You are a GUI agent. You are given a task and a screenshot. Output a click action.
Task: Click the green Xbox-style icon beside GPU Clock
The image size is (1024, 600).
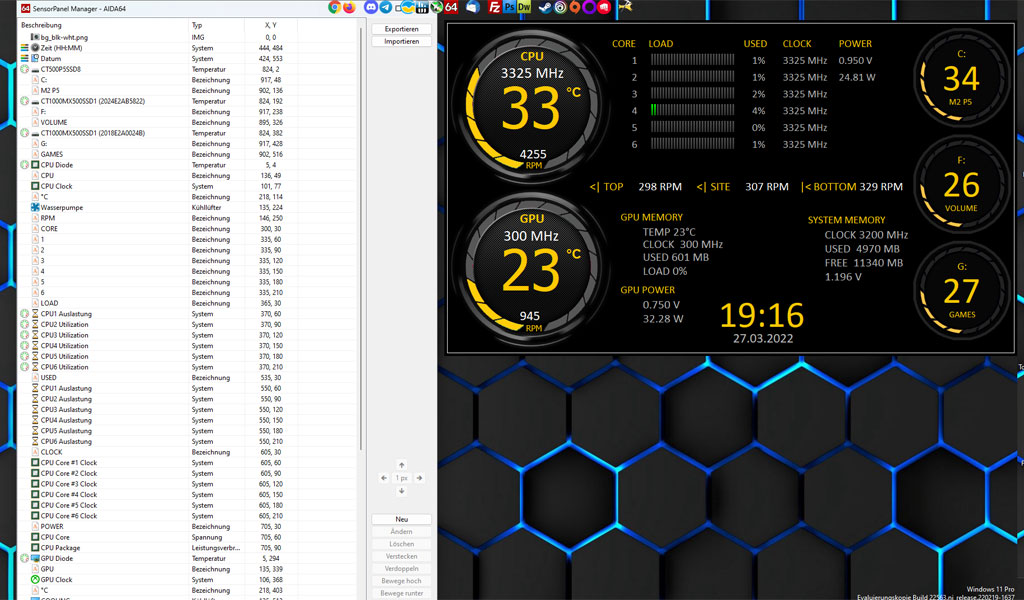coord(35,579)
